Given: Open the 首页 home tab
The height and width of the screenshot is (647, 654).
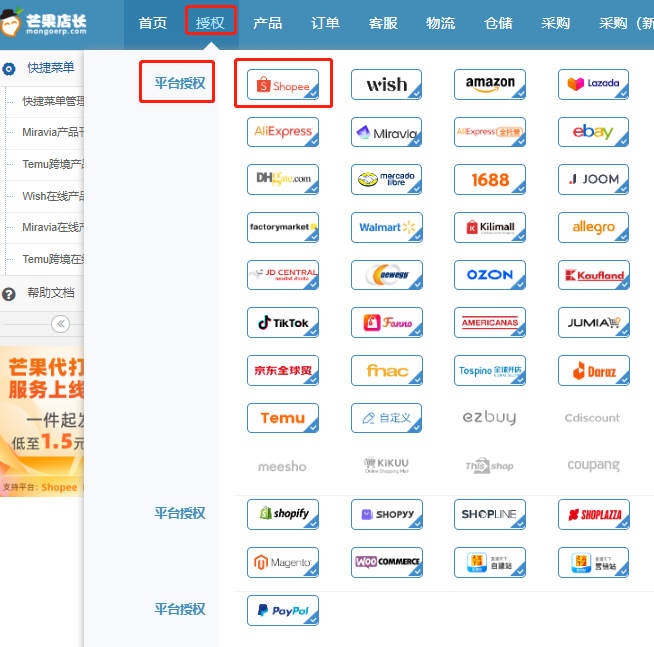Looking at the screenshot, I should click(x=153, y=23).
